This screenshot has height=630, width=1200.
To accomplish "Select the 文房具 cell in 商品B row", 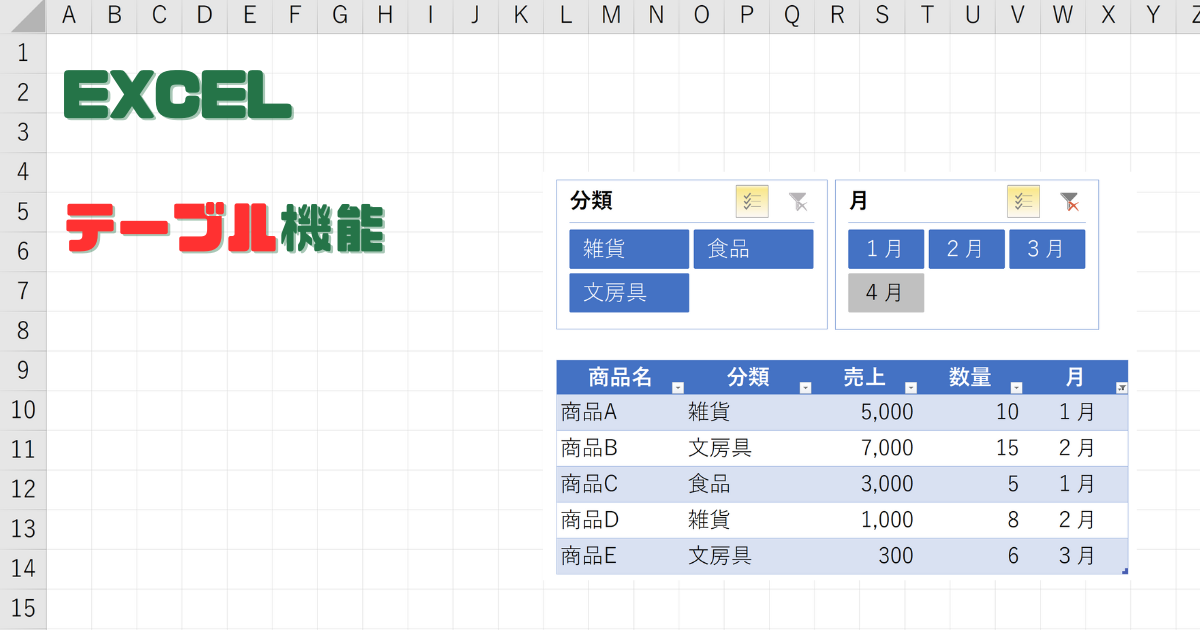I will 750,448.
